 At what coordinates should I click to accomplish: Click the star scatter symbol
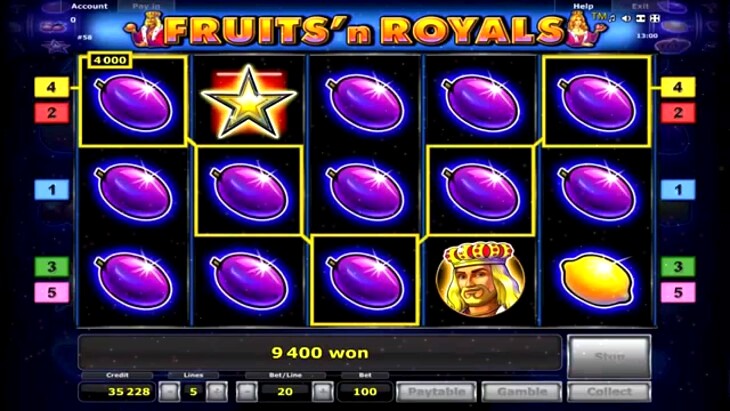pos(249,101)
